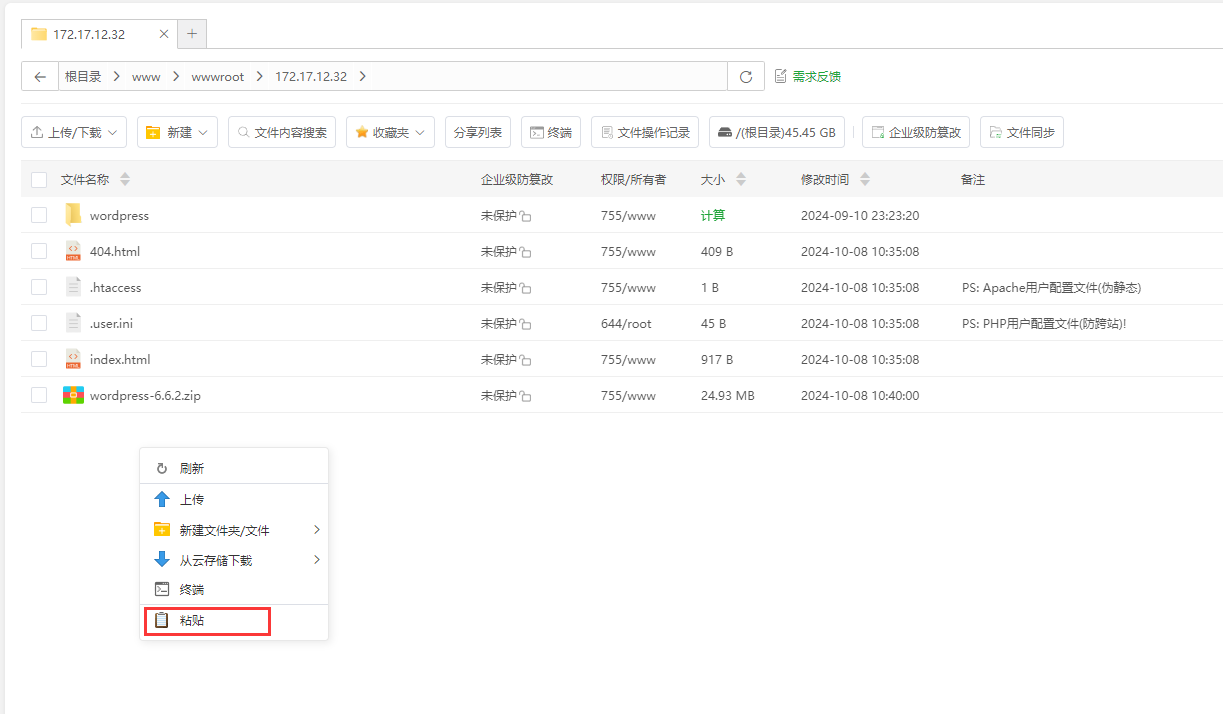
Task: Toggle the select-all checkbox in header
Action: tap(39, 180)
